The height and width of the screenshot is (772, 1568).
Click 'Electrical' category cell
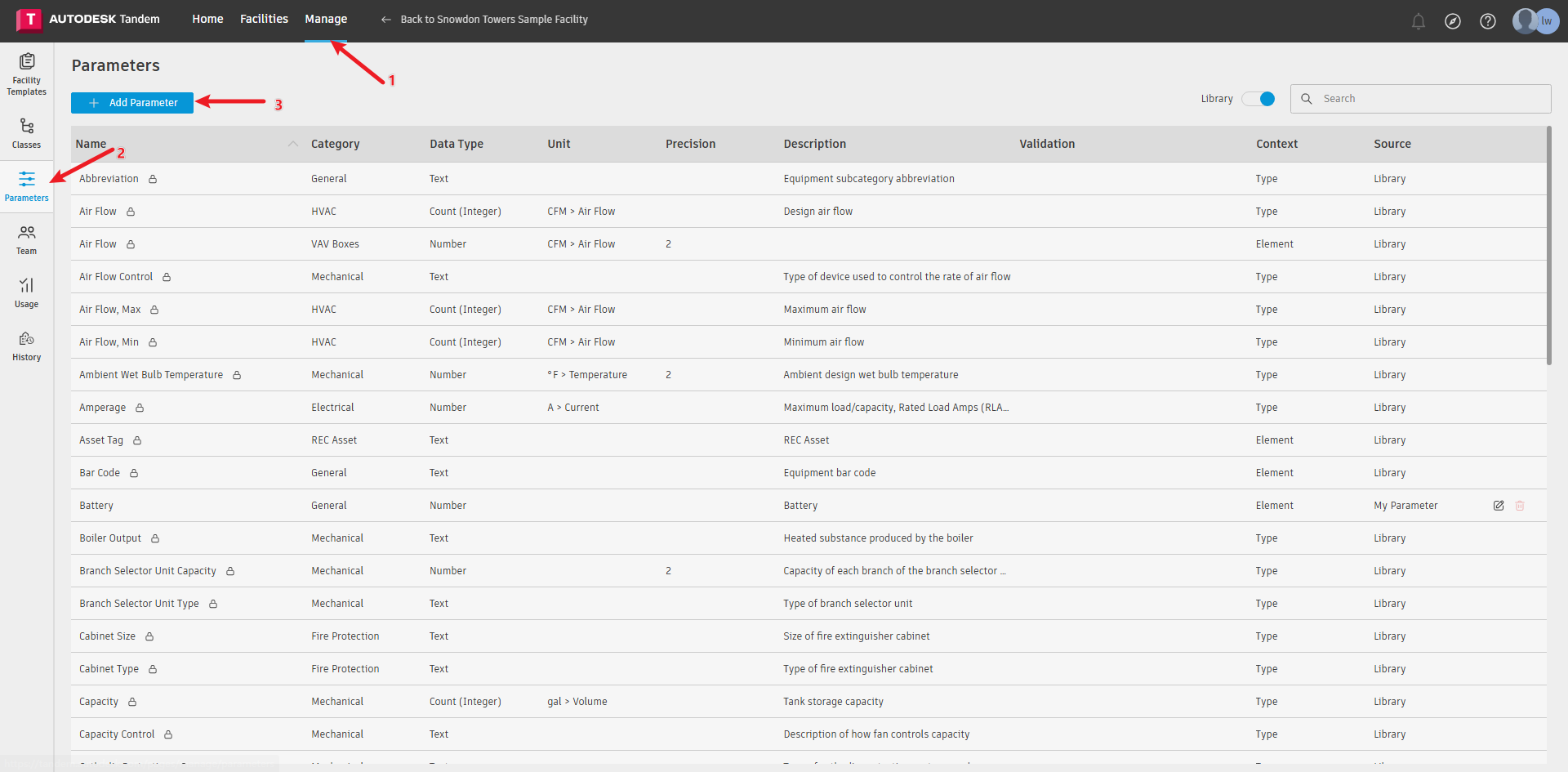pyautogui.click(x=332, y=408)
